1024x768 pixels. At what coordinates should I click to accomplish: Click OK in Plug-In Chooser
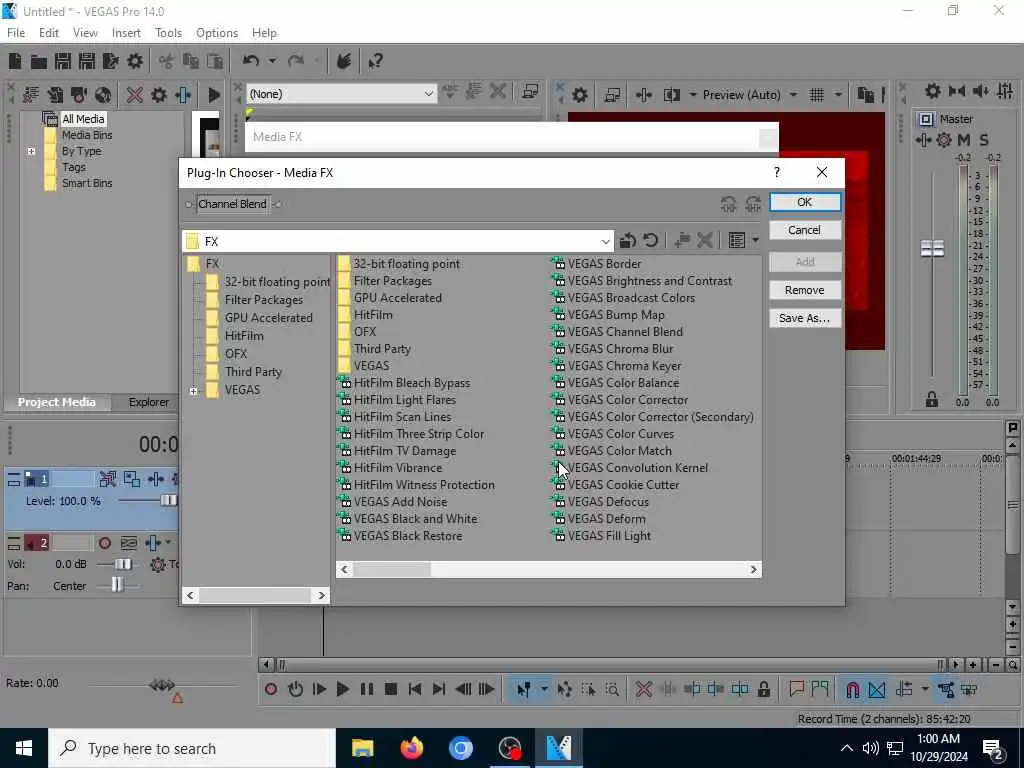tap(805, 202)
